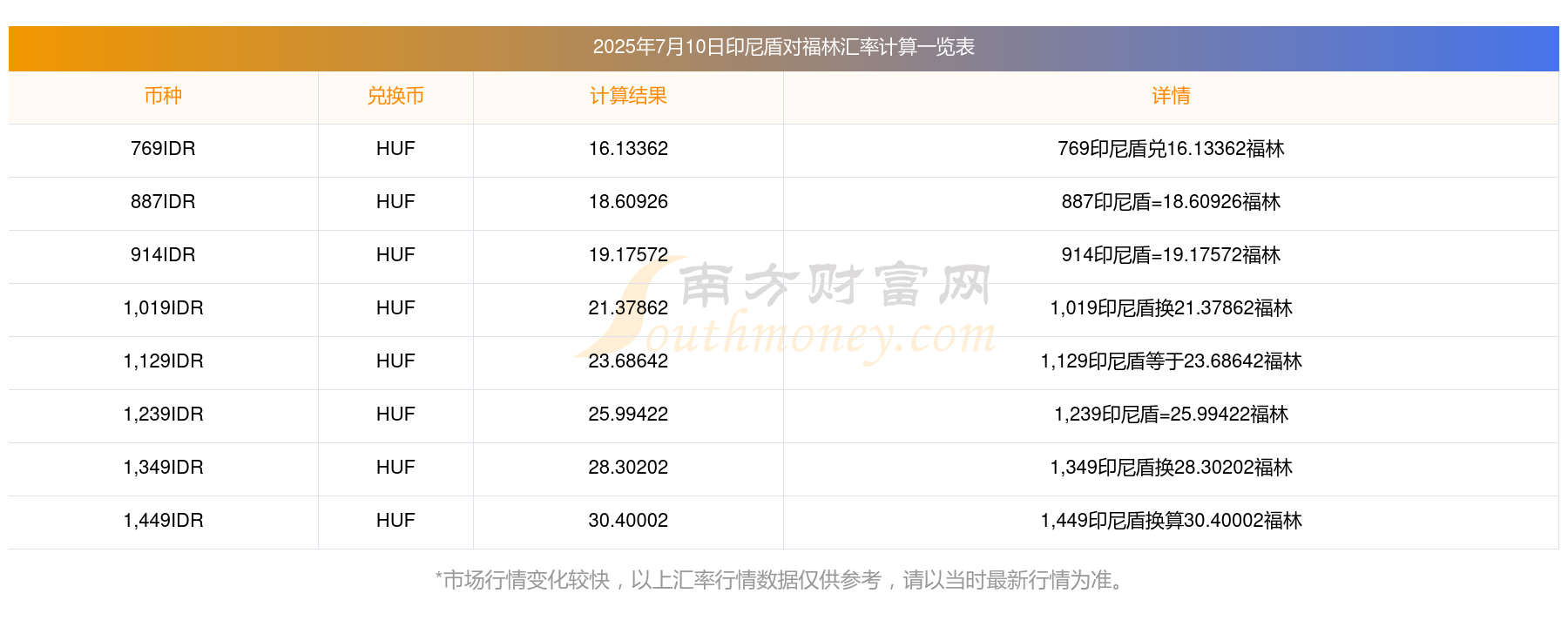Click HUF in the 1,449IDR row

(395, 521)
